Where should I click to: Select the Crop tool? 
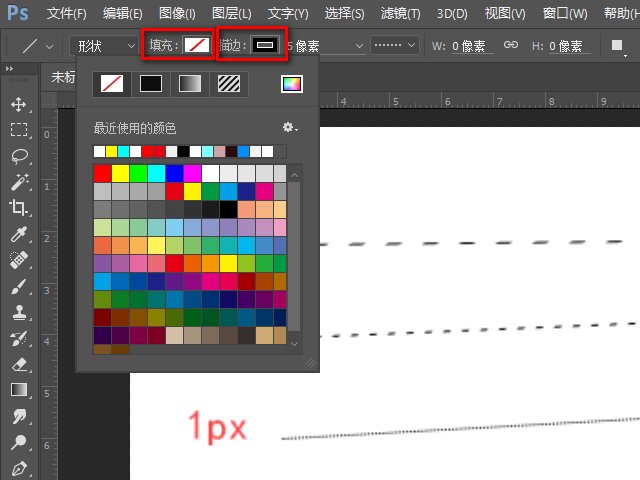click(18, 208)
